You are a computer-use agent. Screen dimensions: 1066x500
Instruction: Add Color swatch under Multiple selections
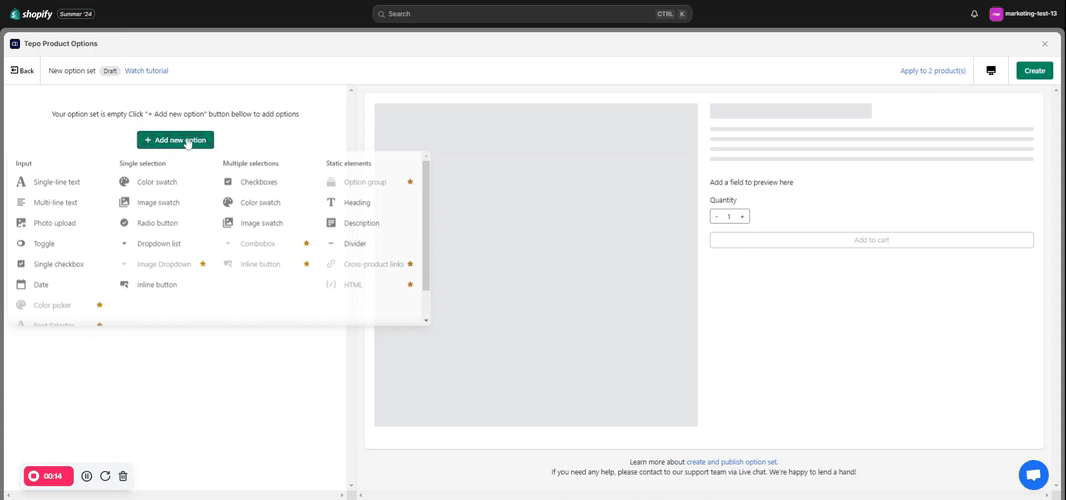tap(252, 203)
